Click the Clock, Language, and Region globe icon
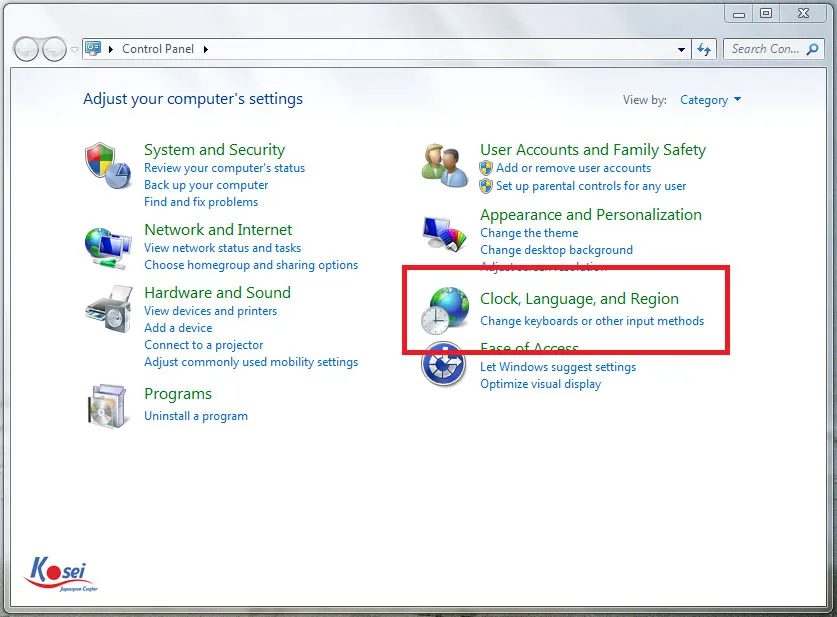This screenshot has height=617, width=837. [x=444, y=311]
